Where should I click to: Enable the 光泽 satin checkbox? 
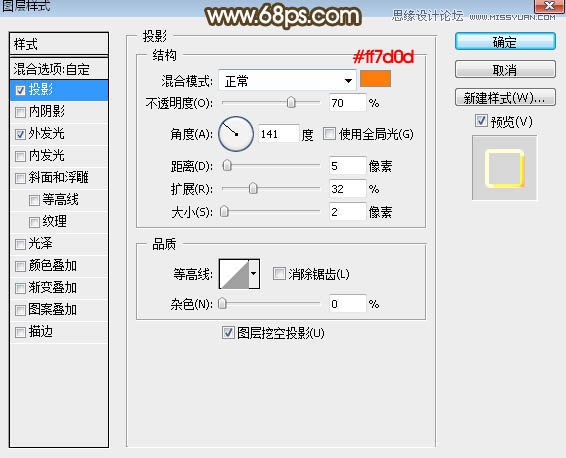point(20,244)
